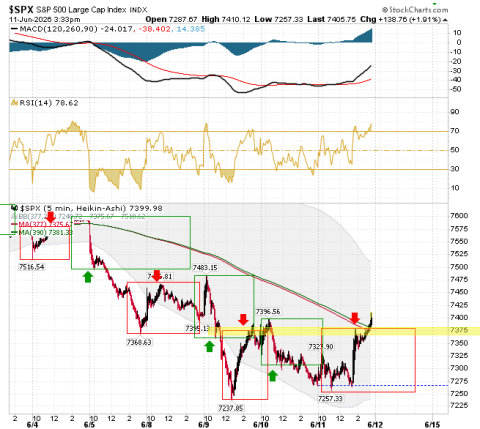The width and height of the screenshot is (480, 429).
Task: Click the 6/4 date axis label
Action: [33, 425]
